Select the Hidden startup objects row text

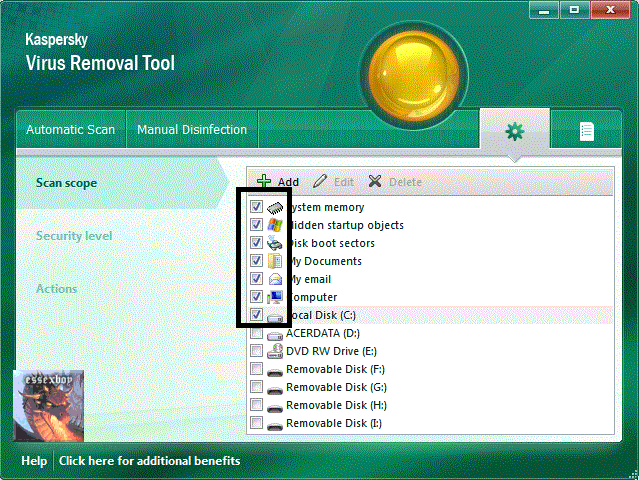click(345, 225)
